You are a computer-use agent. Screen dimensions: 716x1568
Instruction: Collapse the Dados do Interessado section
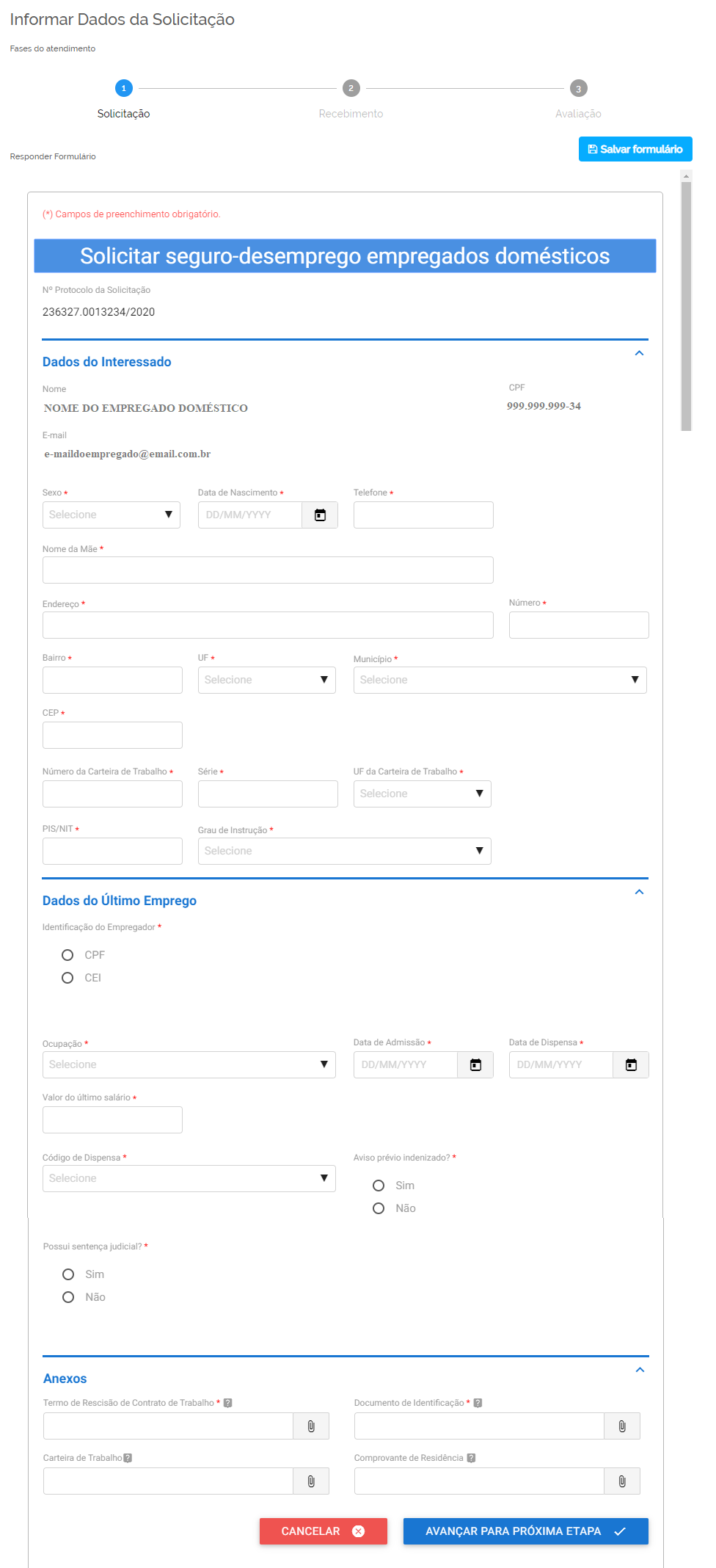pyautogui.click(x=639, y=354)
